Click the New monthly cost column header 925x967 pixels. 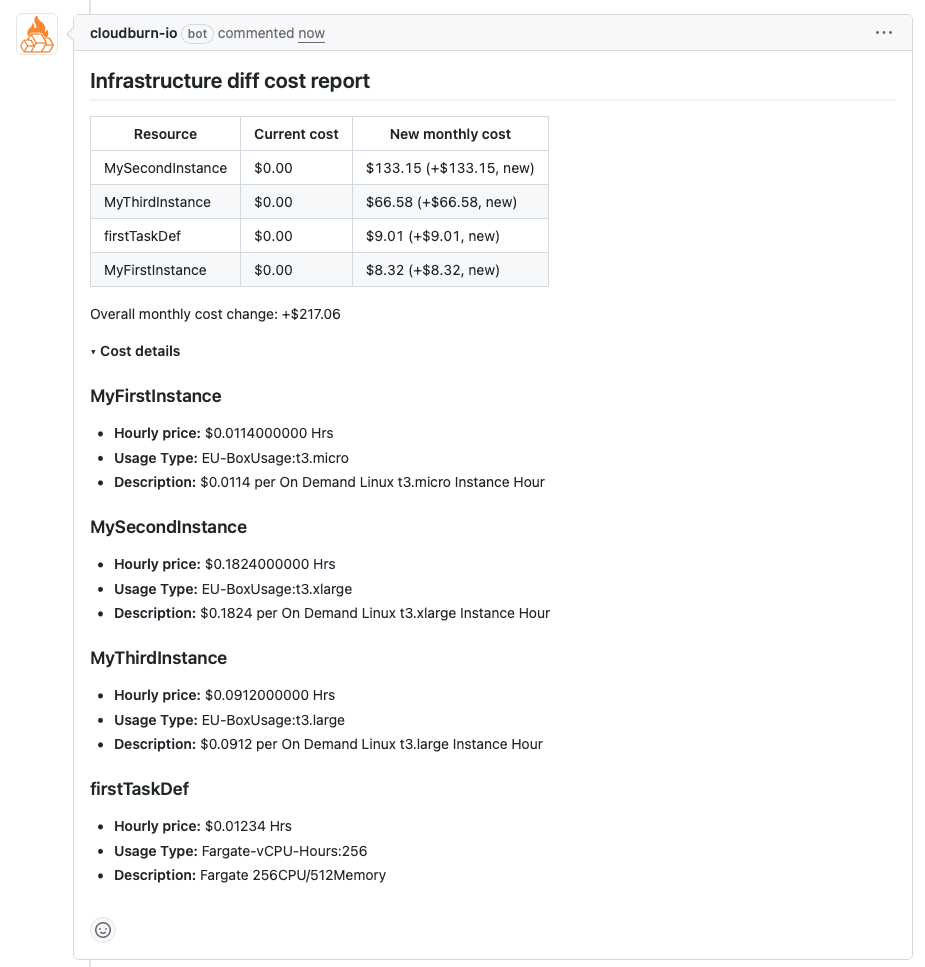(x=450, y=133)
